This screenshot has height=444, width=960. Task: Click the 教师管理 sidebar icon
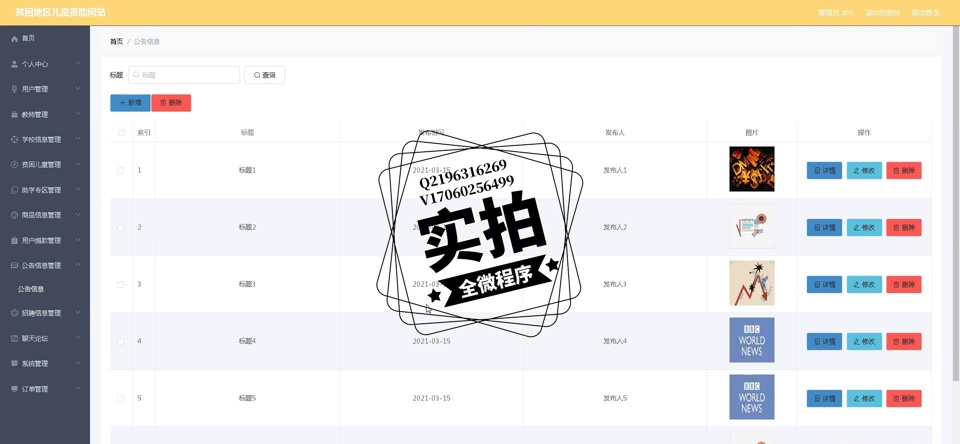click(x=14, y=115)
